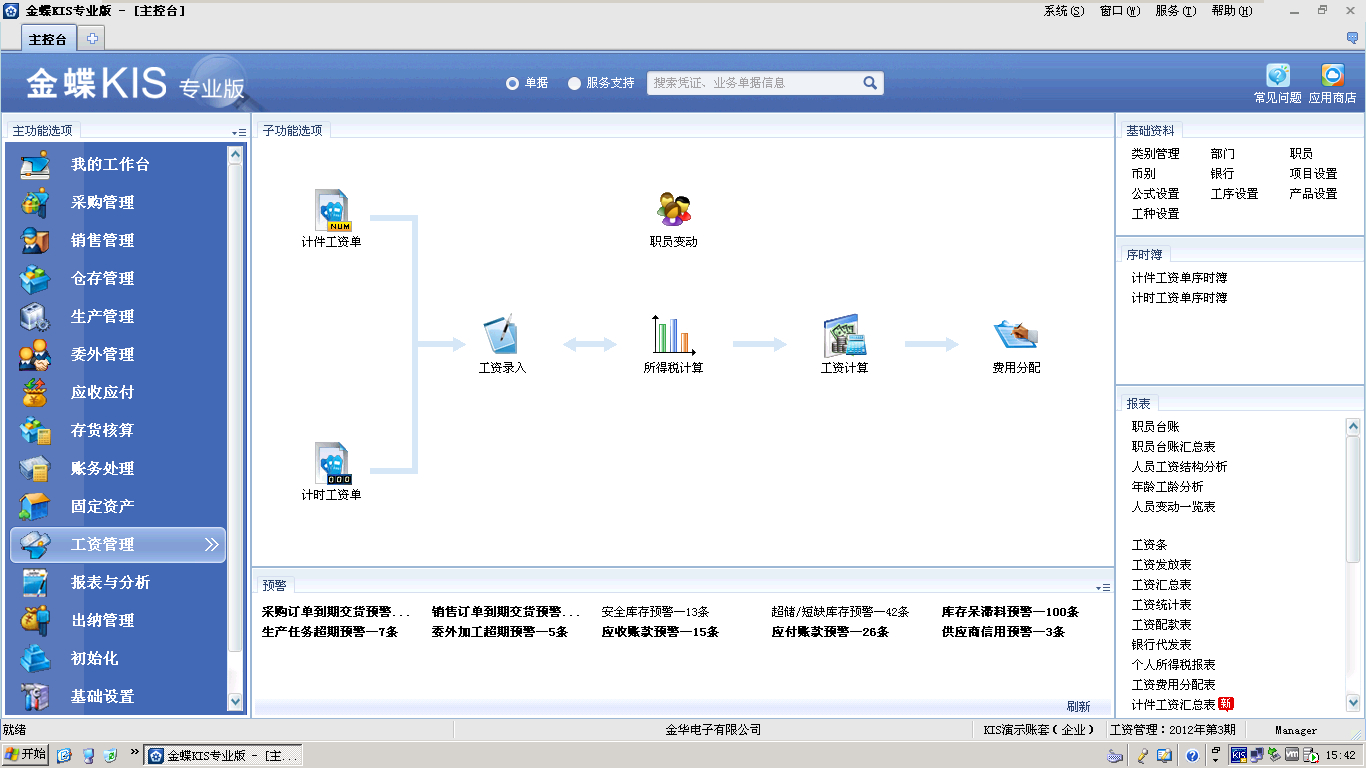Open the 预警 panel dropdown arrow
This screenshot has width=1366, height=768.
coord(1103,587)
